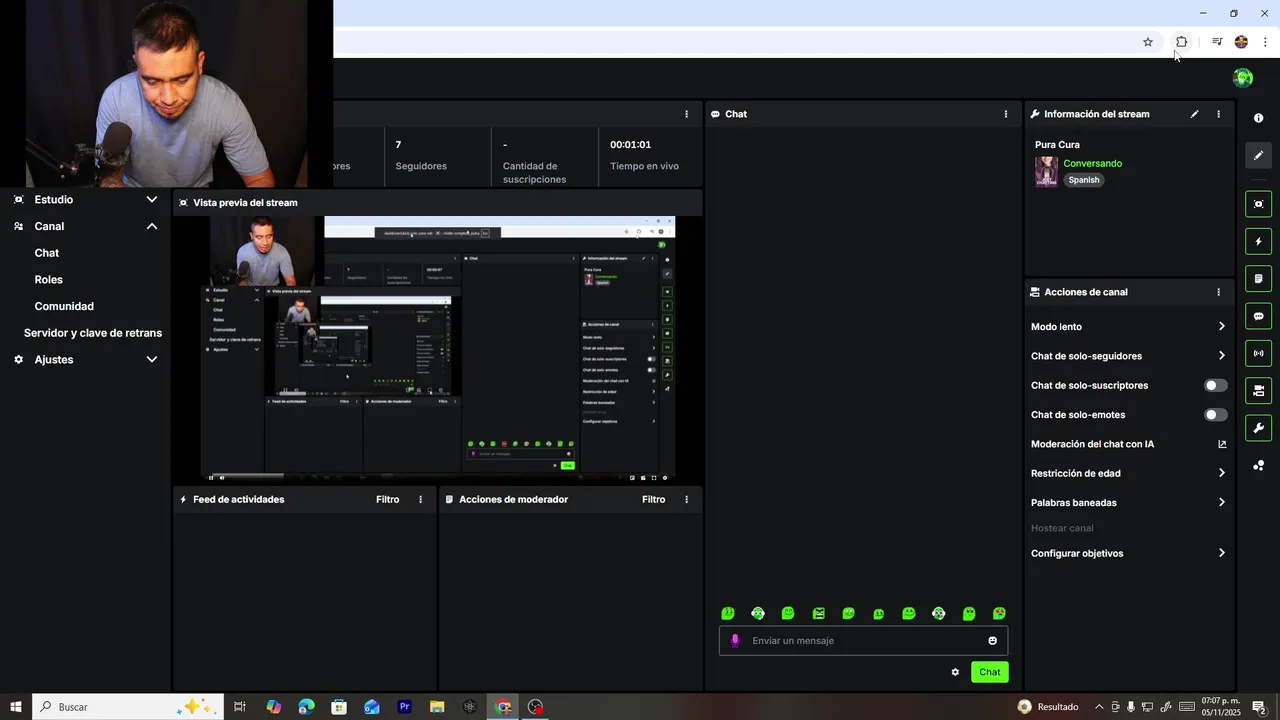Open browser extensions puzzle icon
1280x720 pixels.
point(1181,42)
